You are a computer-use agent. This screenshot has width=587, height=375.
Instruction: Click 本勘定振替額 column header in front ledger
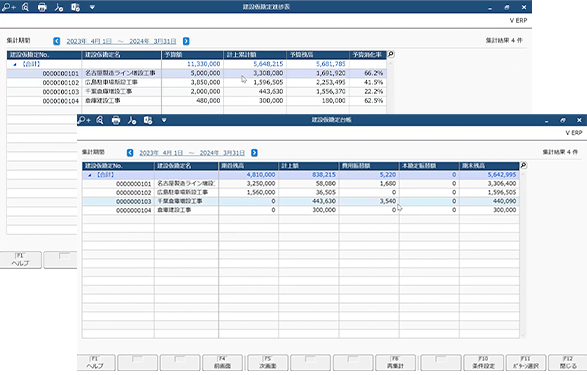[429, 165]
